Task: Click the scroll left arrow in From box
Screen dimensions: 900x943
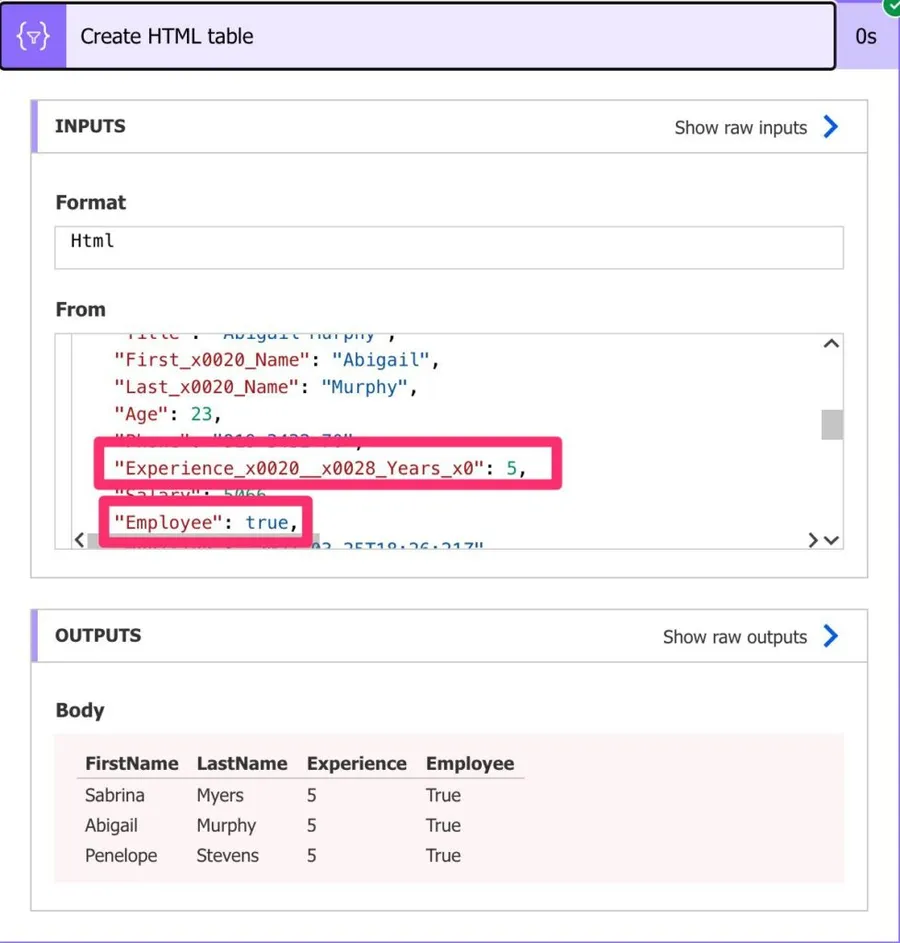Action: point(80,540)
